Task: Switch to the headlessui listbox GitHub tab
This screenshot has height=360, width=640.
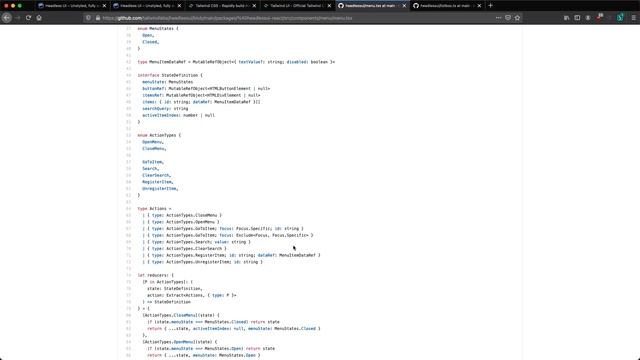Action: point(446,6)
